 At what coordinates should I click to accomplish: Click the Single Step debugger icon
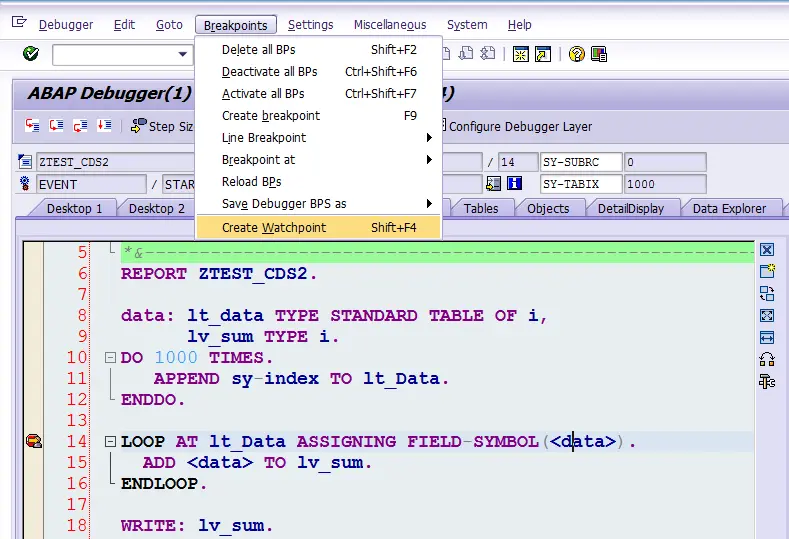(x=32, y=125)
